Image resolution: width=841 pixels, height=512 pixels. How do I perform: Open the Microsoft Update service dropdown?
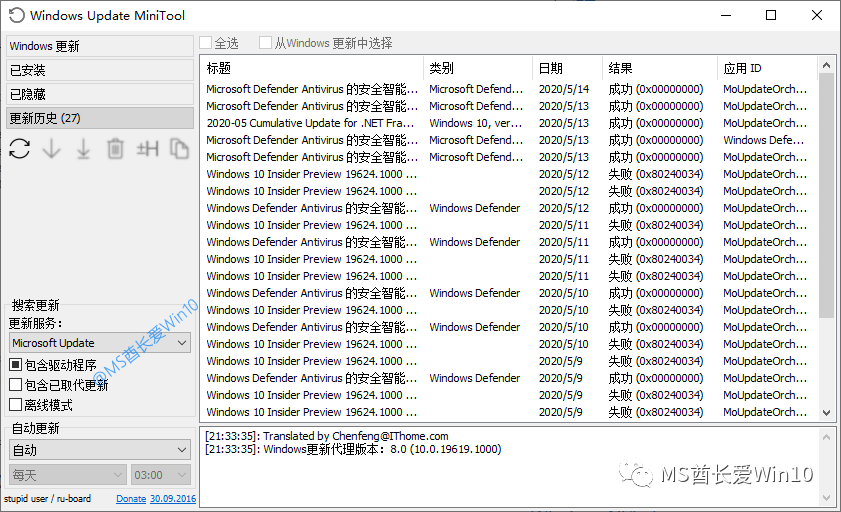100,343
